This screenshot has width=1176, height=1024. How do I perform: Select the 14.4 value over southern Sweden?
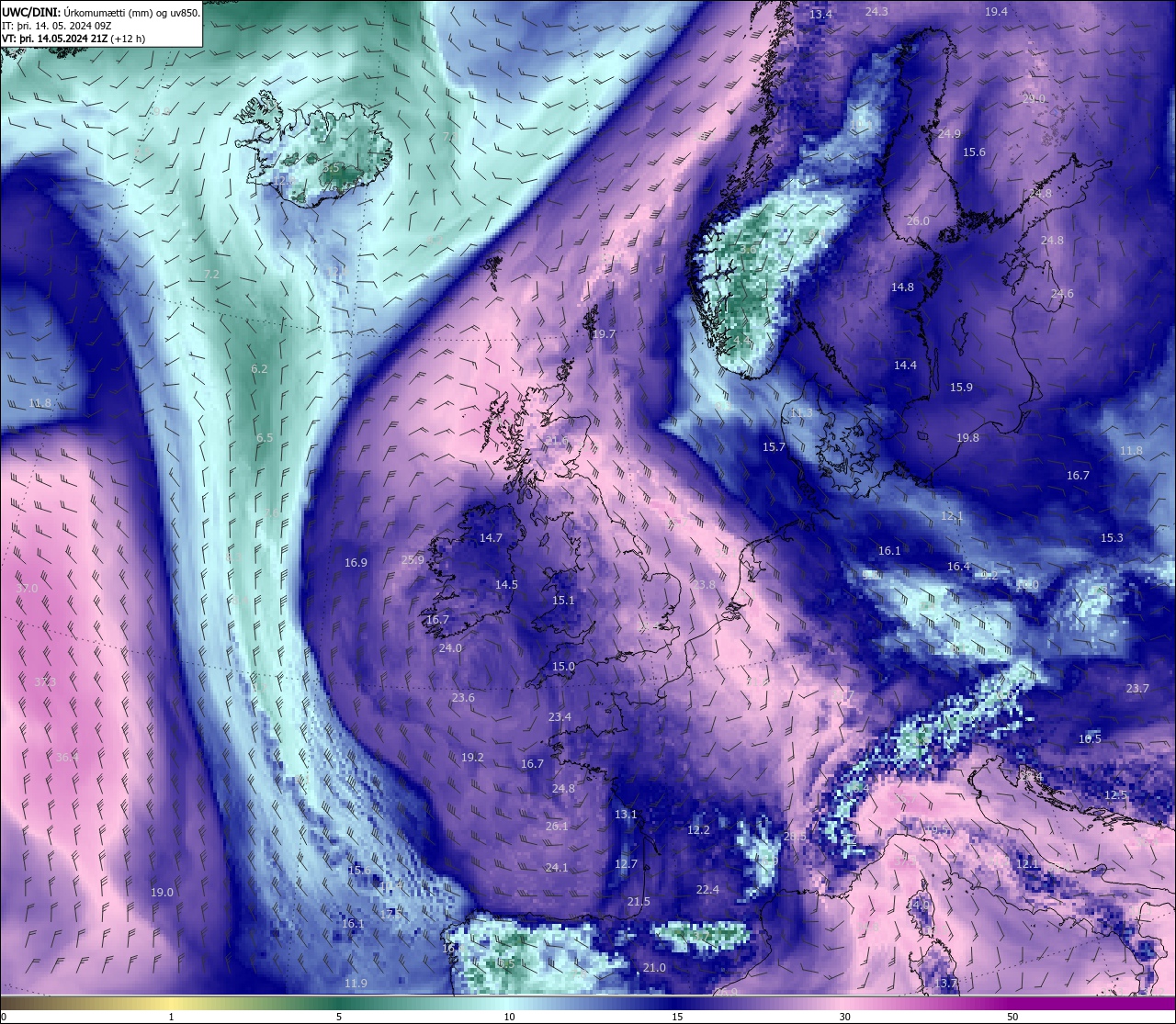pos(905,365)
